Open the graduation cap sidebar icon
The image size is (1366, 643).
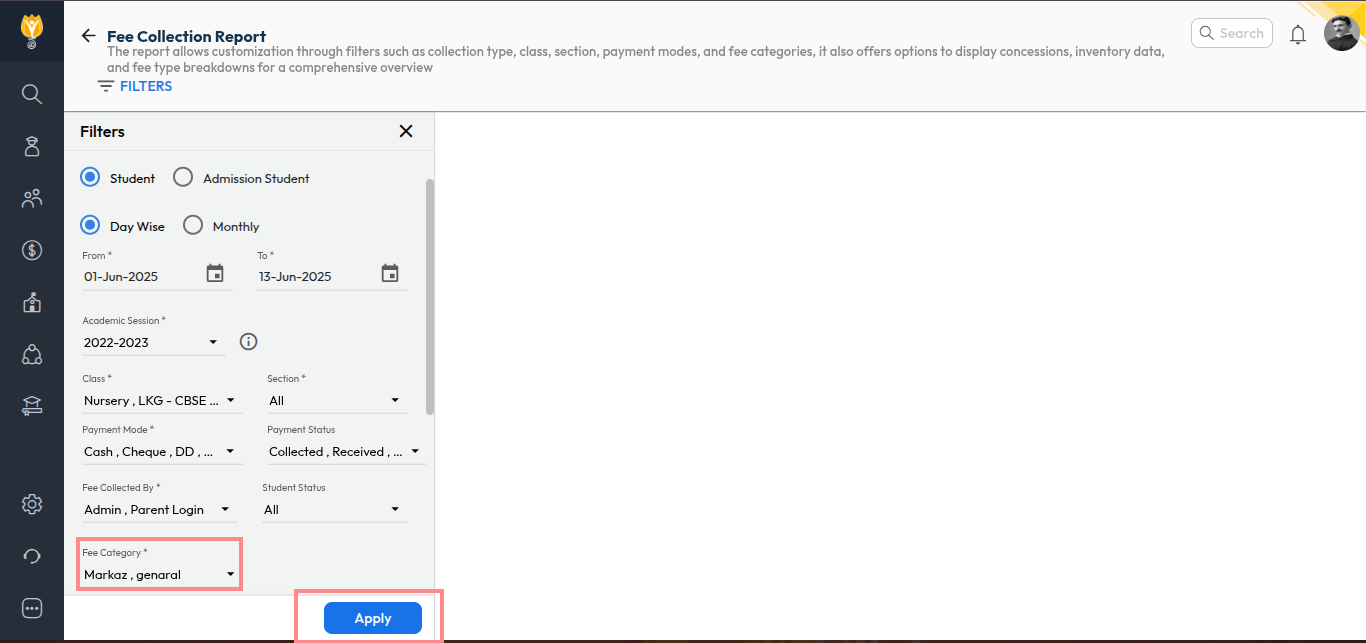click(x=32, y=406)
